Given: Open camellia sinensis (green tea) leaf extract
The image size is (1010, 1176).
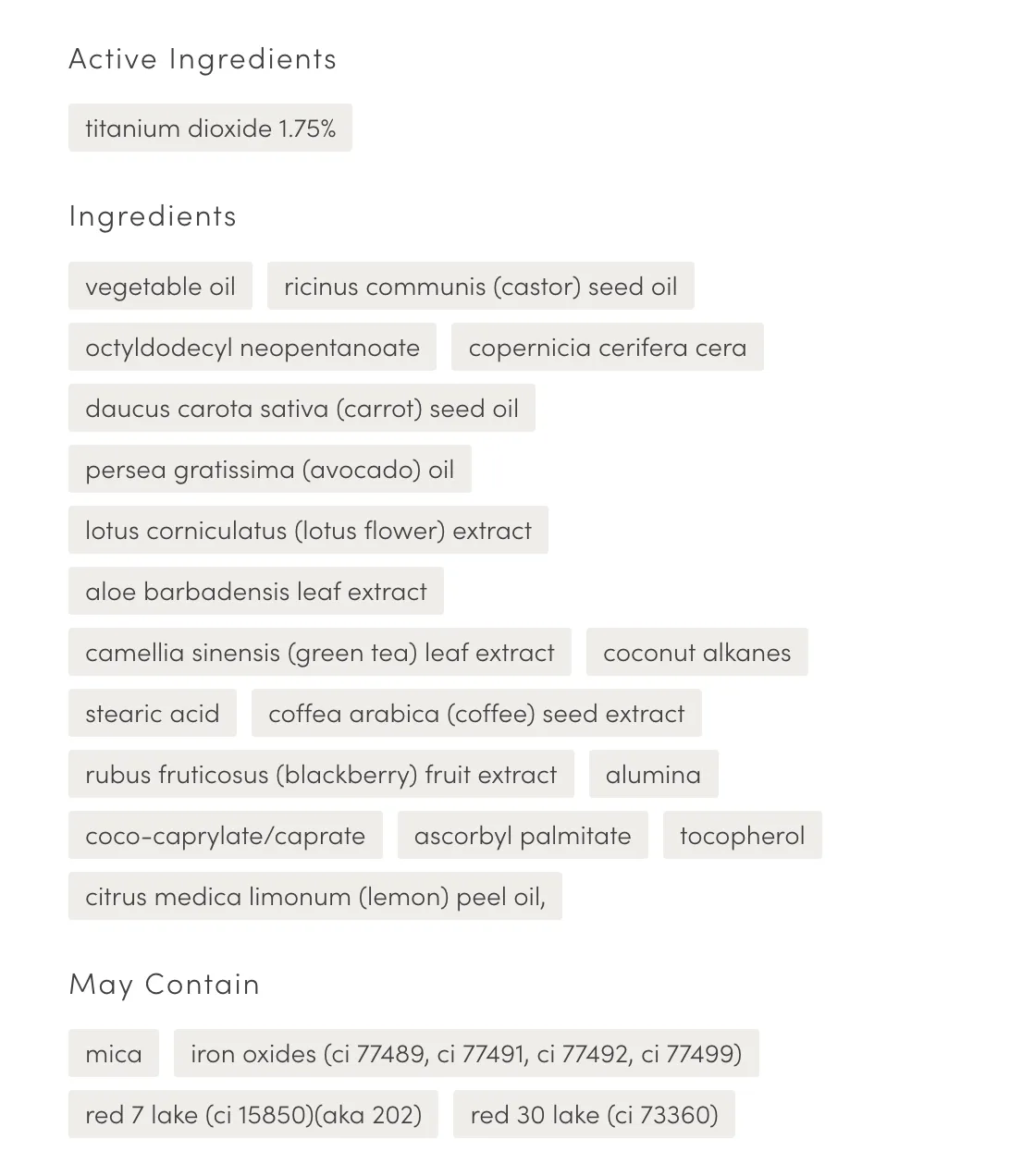Looking at the screenshot, I should (x=320, y=652).
